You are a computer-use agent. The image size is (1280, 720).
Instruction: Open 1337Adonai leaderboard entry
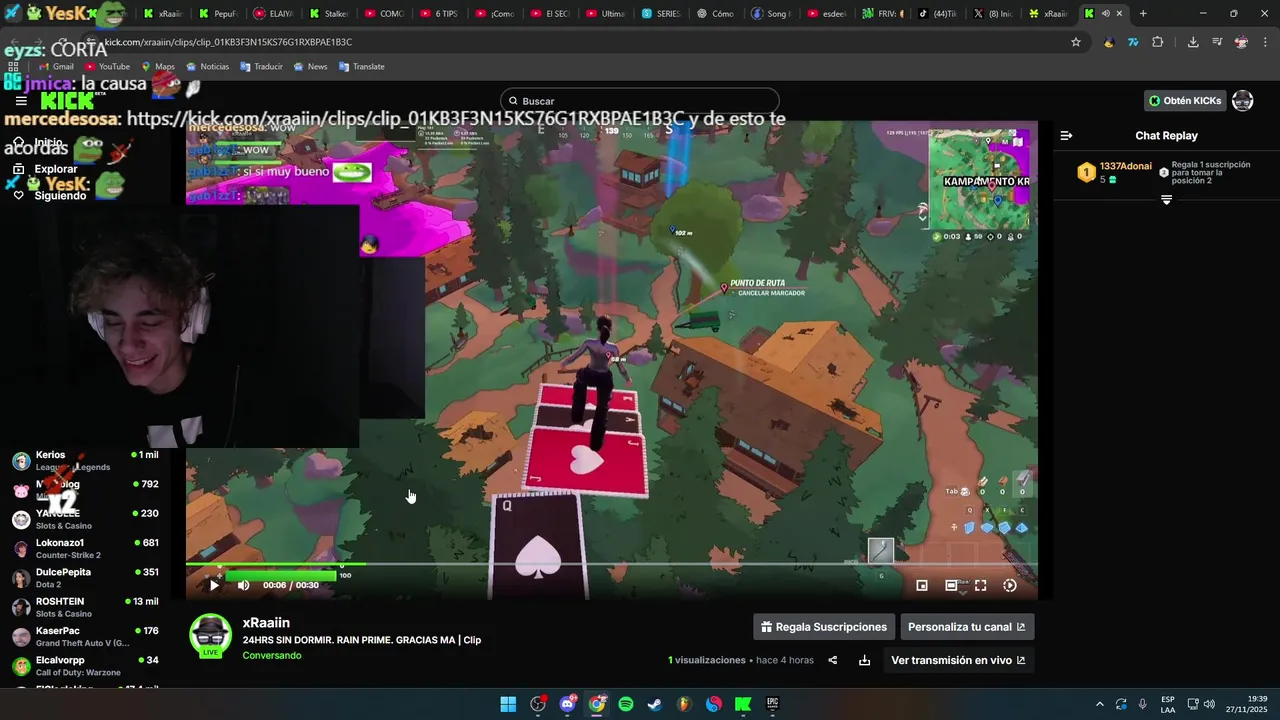[x=1115, y=172]
